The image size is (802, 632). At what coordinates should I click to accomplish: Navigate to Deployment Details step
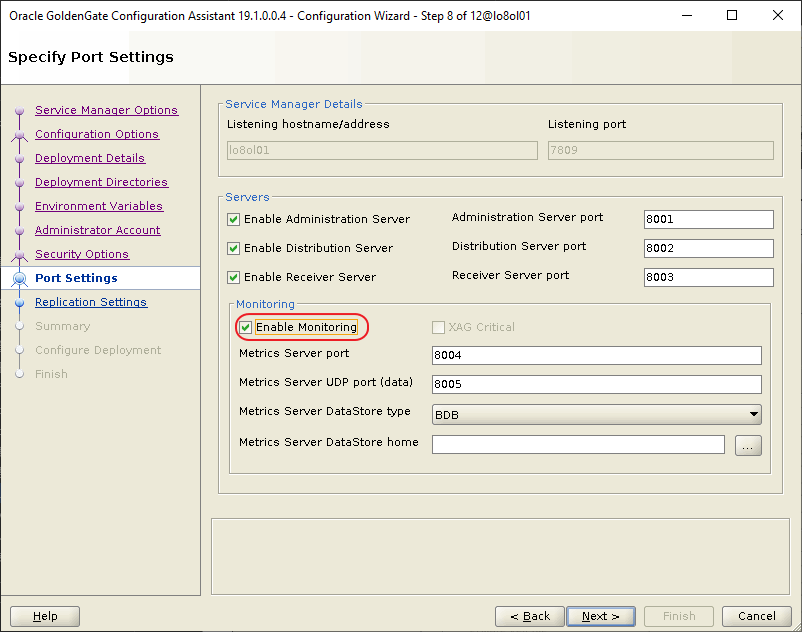click(89, 159)
